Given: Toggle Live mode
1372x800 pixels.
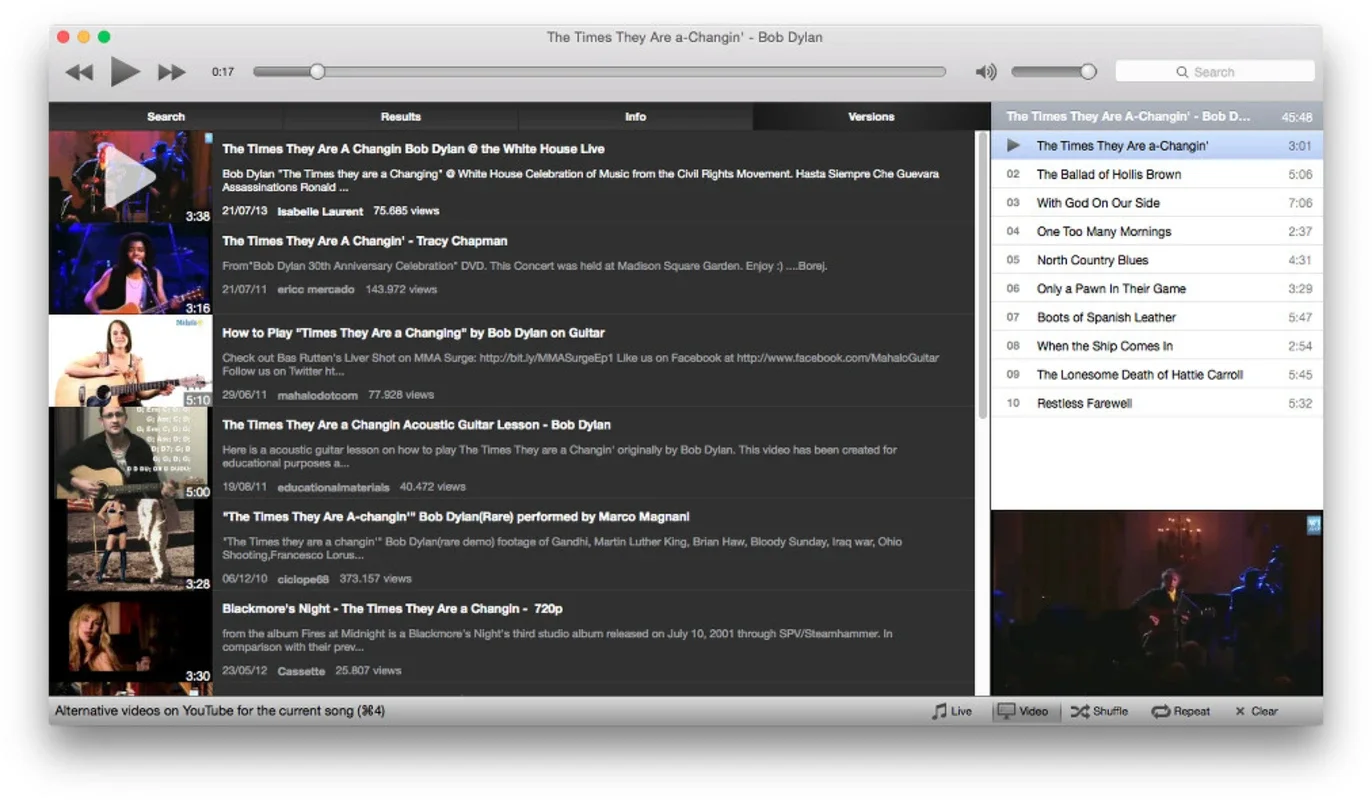Looking at the screenshot, I should point(952,711).
